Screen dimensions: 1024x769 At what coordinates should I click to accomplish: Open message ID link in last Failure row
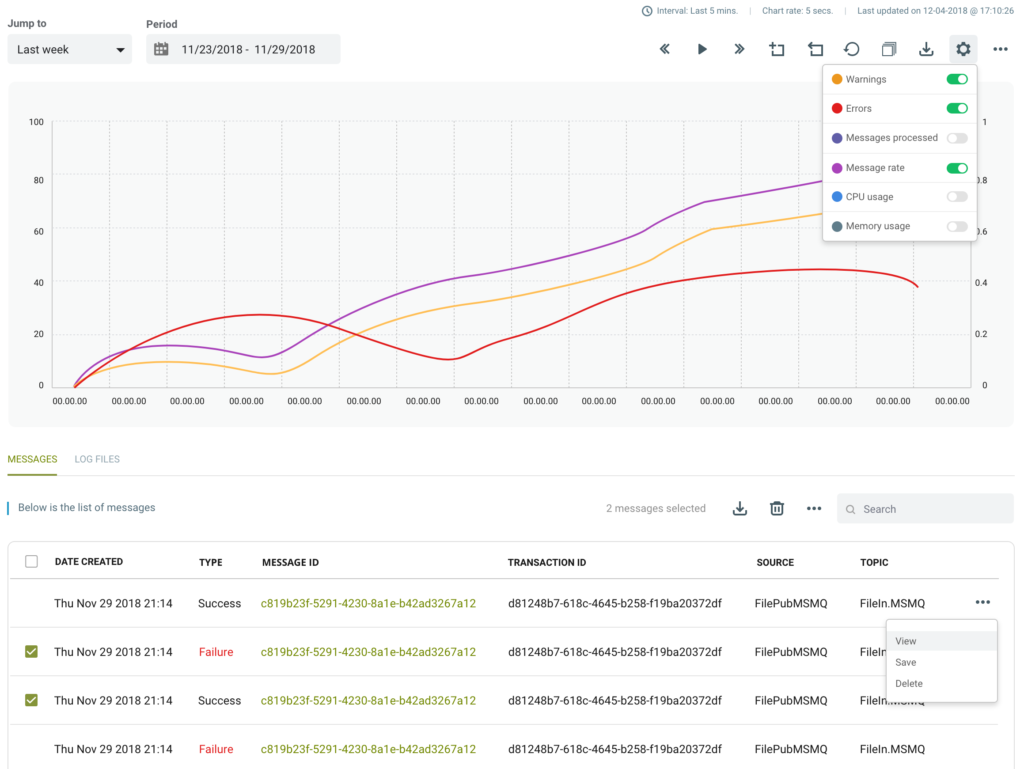[368, 749]
